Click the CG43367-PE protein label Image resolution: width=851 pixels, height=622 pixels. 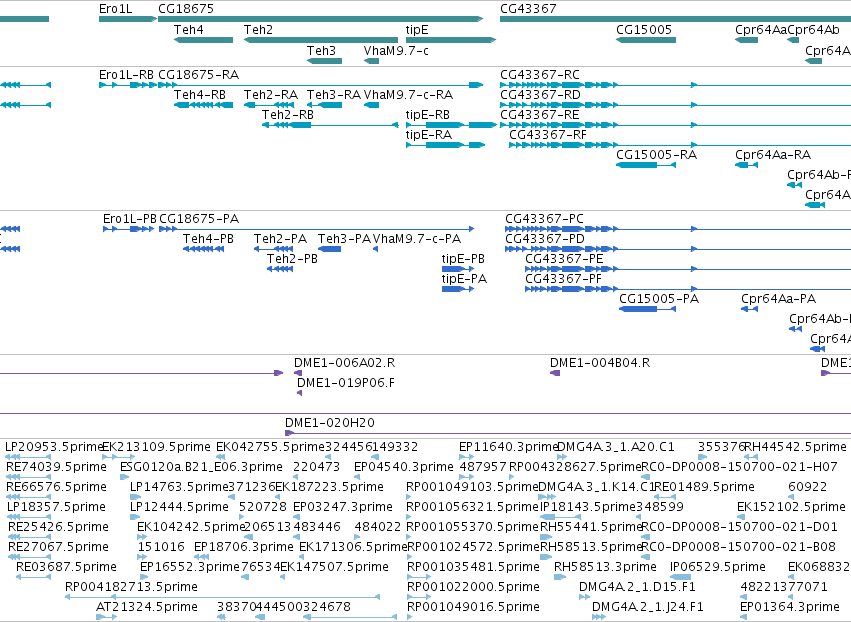[564, 259]
